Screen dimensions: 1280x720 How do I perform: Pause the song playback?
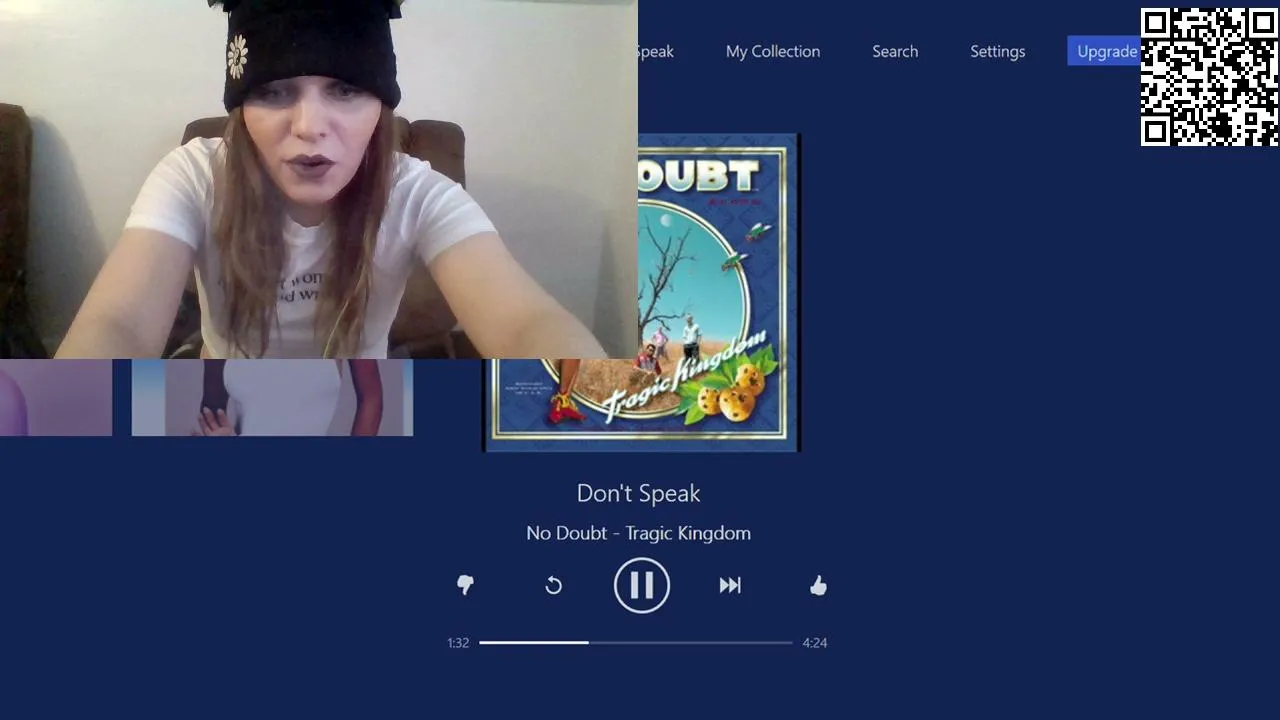[x=641, y=585]
